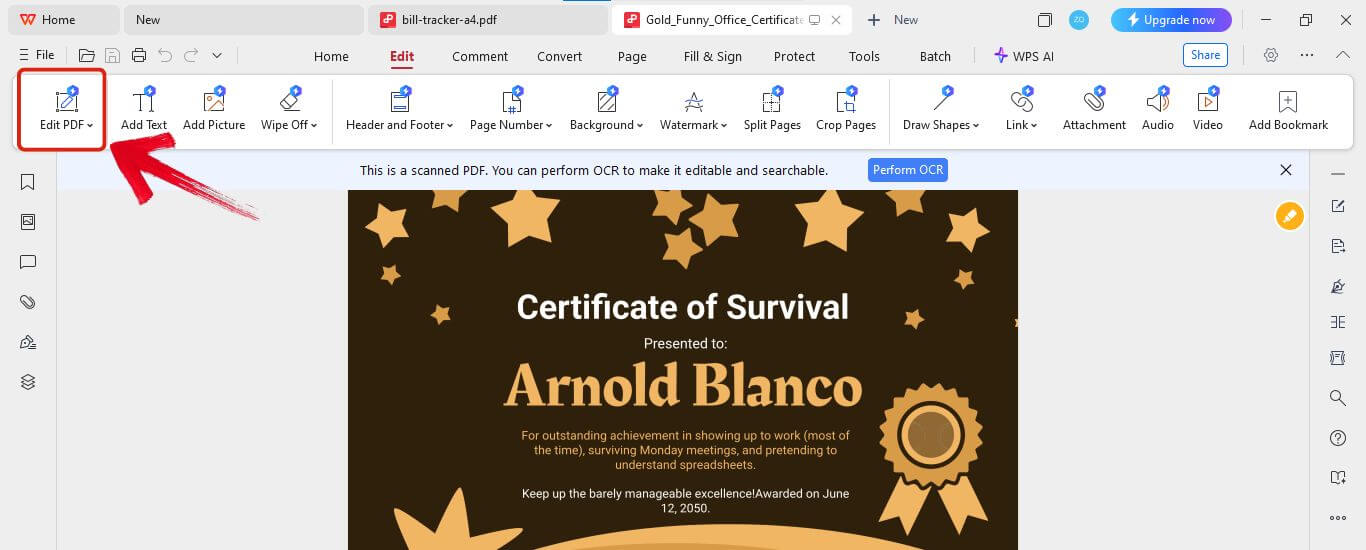Switch to bill-tracker-a4.pdf document tab
Viewport: 1366px width, 550px height.
click(x=487, y=20)
